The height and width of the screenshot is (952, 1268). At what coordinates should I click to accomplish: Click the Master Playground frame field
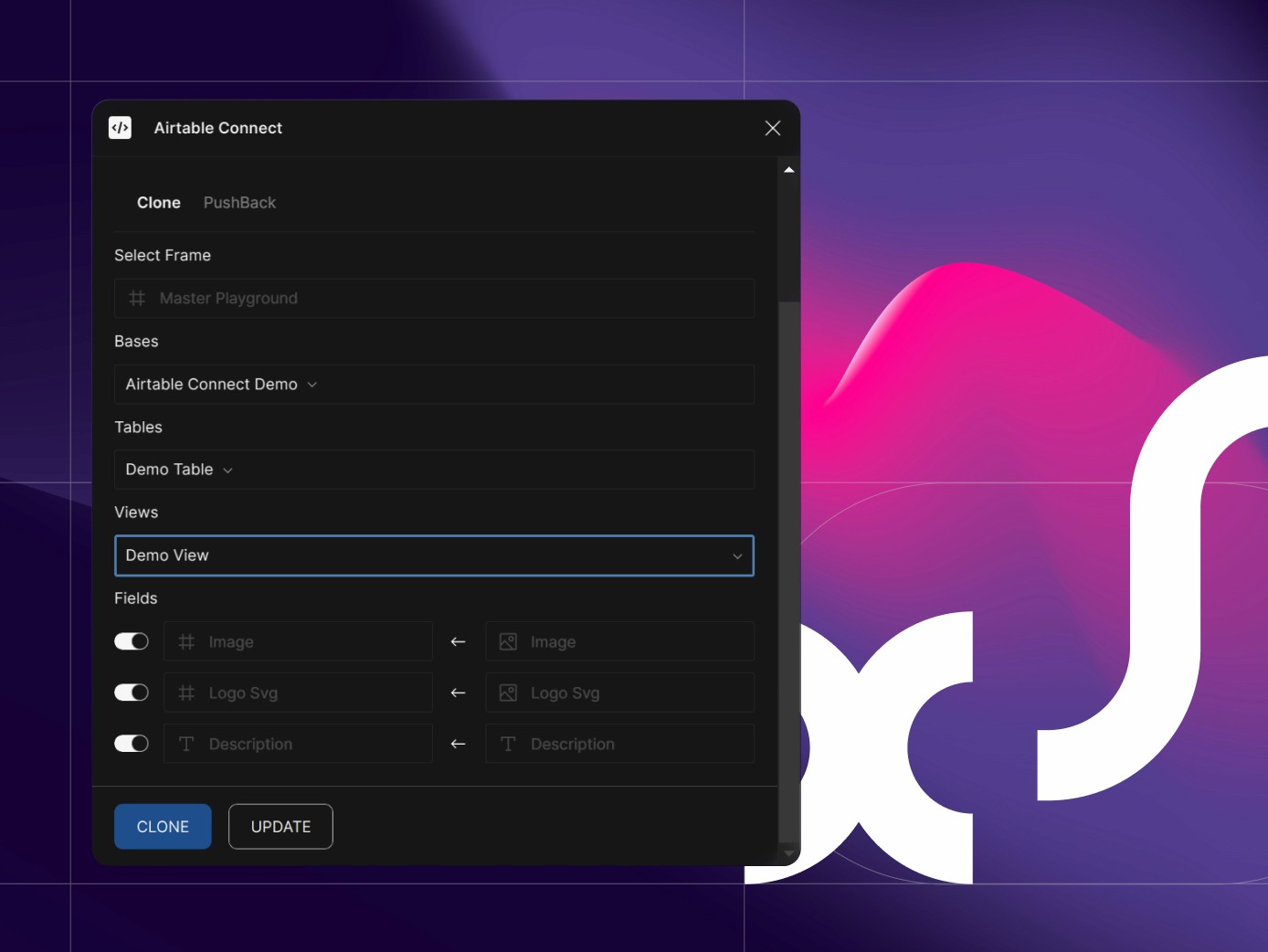pos(434,299)
